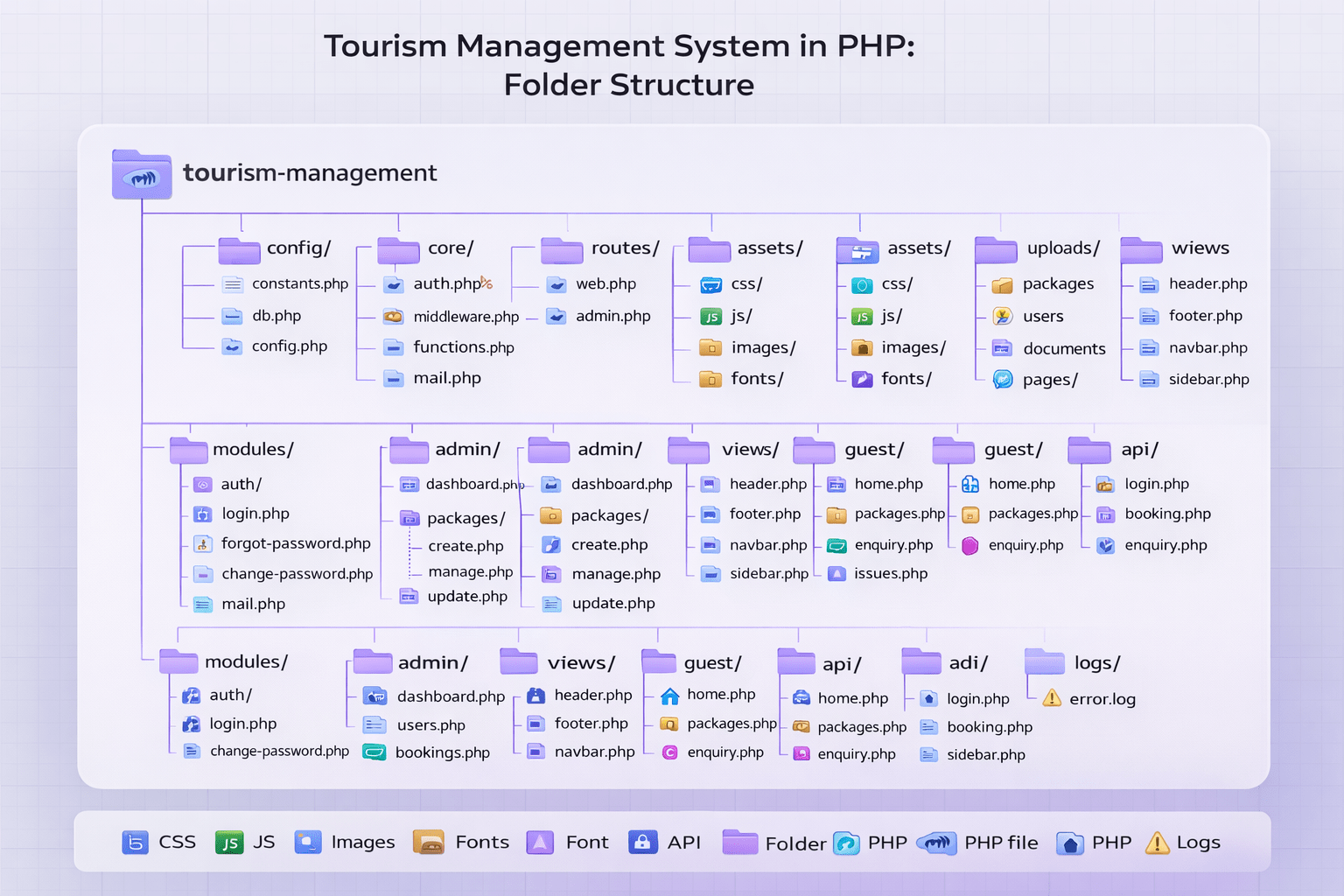The height and width of the screenshot is (896, 1344).
Task: Select the documents item under uploads/
Action: point(1064,349)
